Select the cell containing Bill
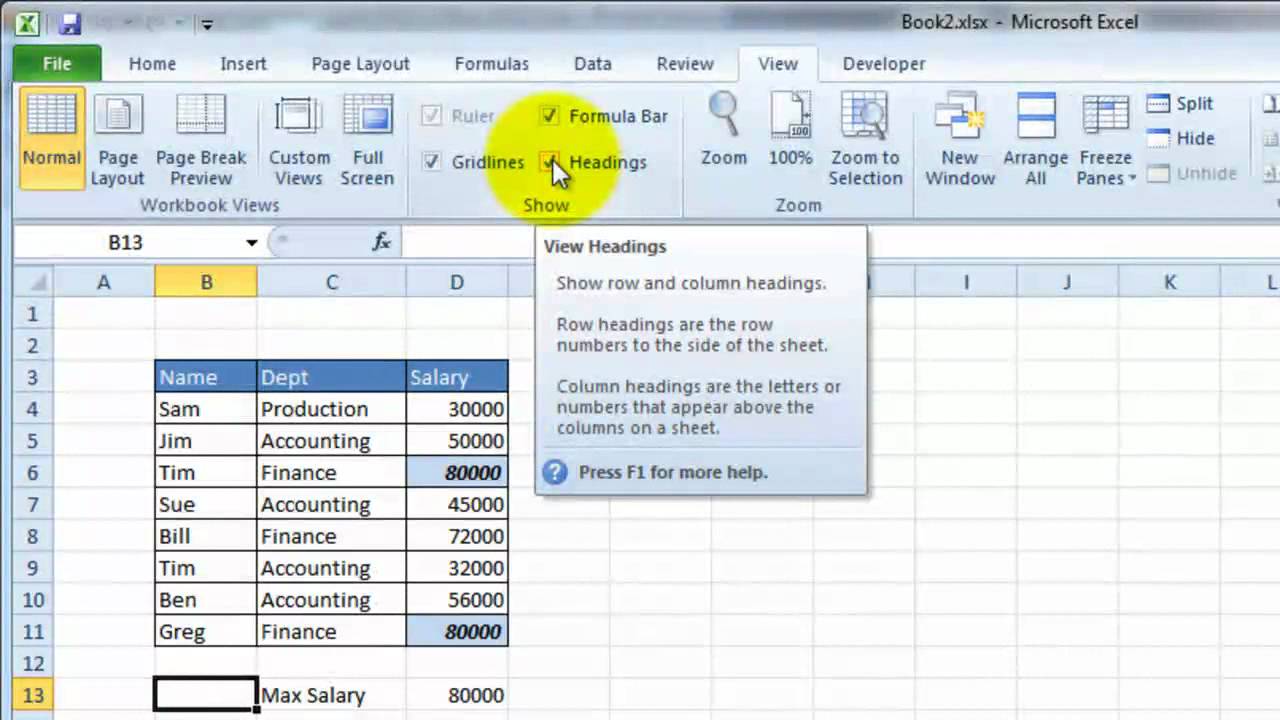 [x=206, y=536]
